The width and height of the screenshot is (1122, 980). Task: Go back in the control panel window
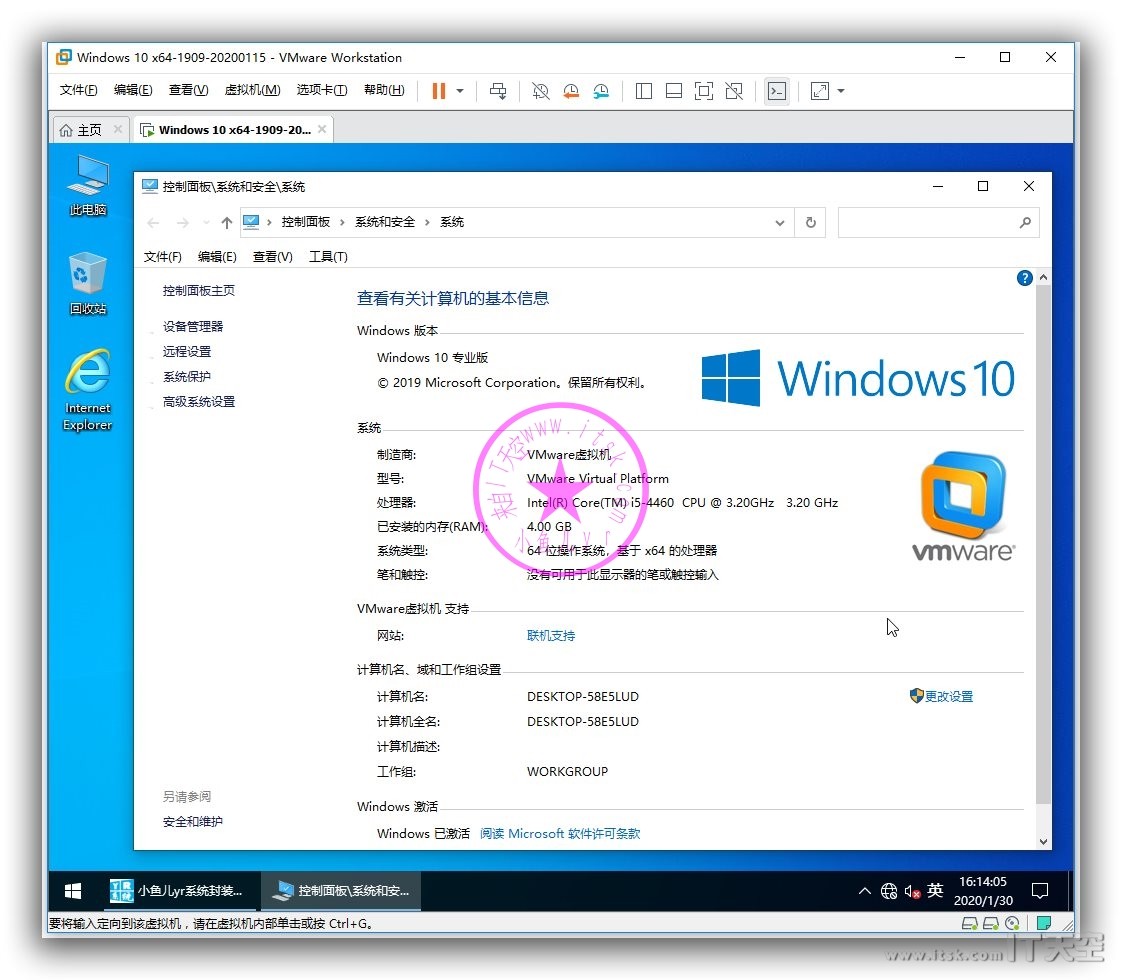tap(153, 222)
